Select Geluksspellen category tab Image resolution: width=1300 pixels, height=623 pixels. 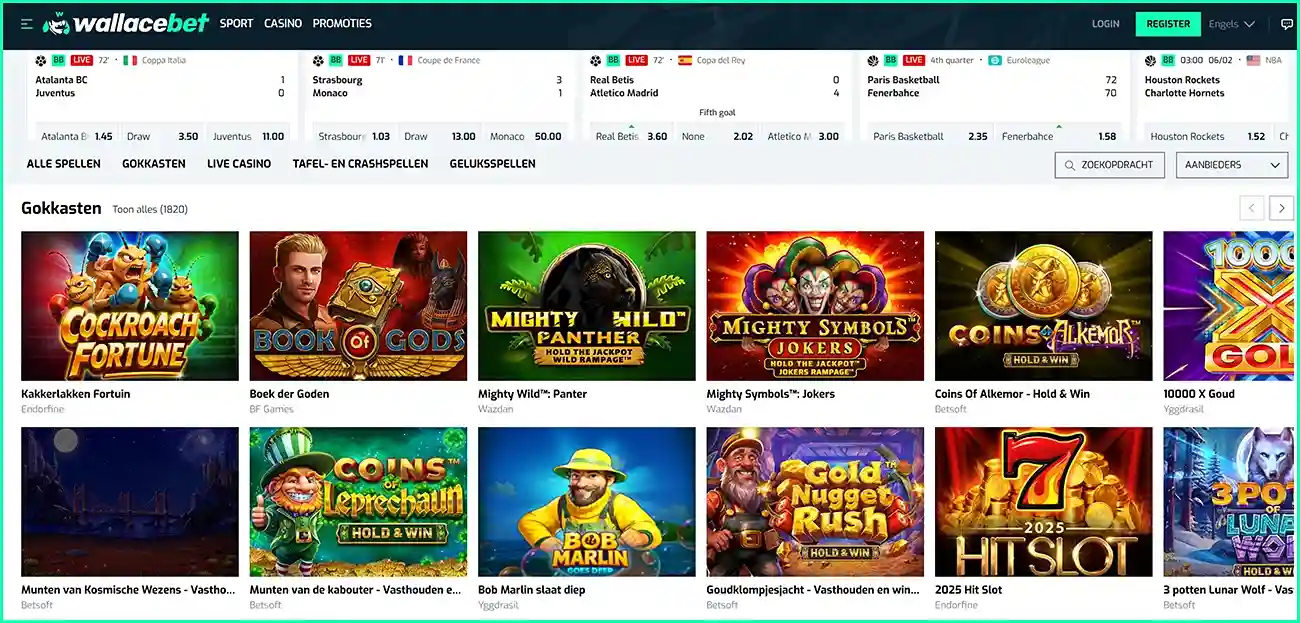[492, 164]
